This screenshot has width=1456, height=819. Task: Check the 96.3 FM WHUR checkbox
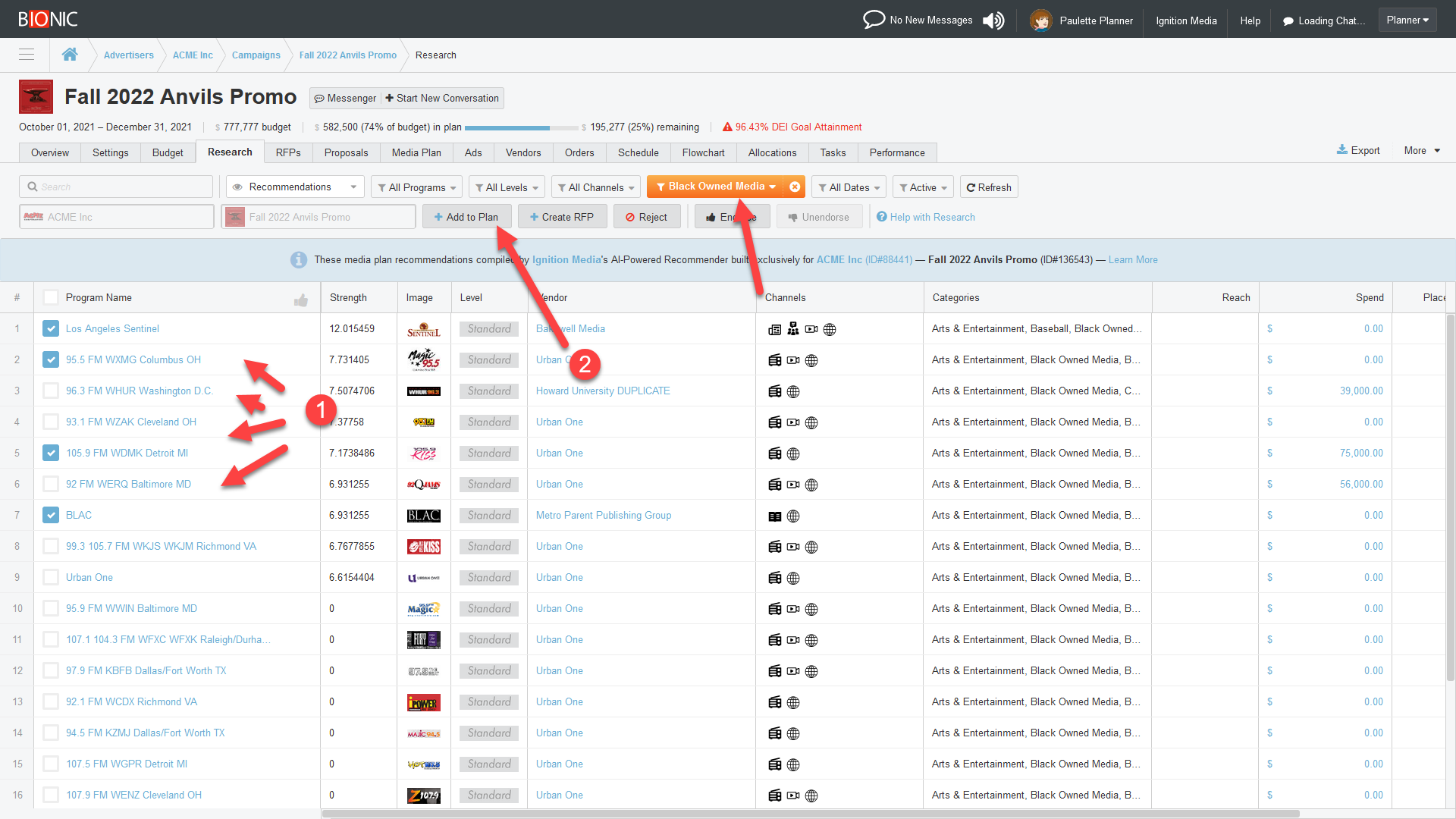point(51,391)
